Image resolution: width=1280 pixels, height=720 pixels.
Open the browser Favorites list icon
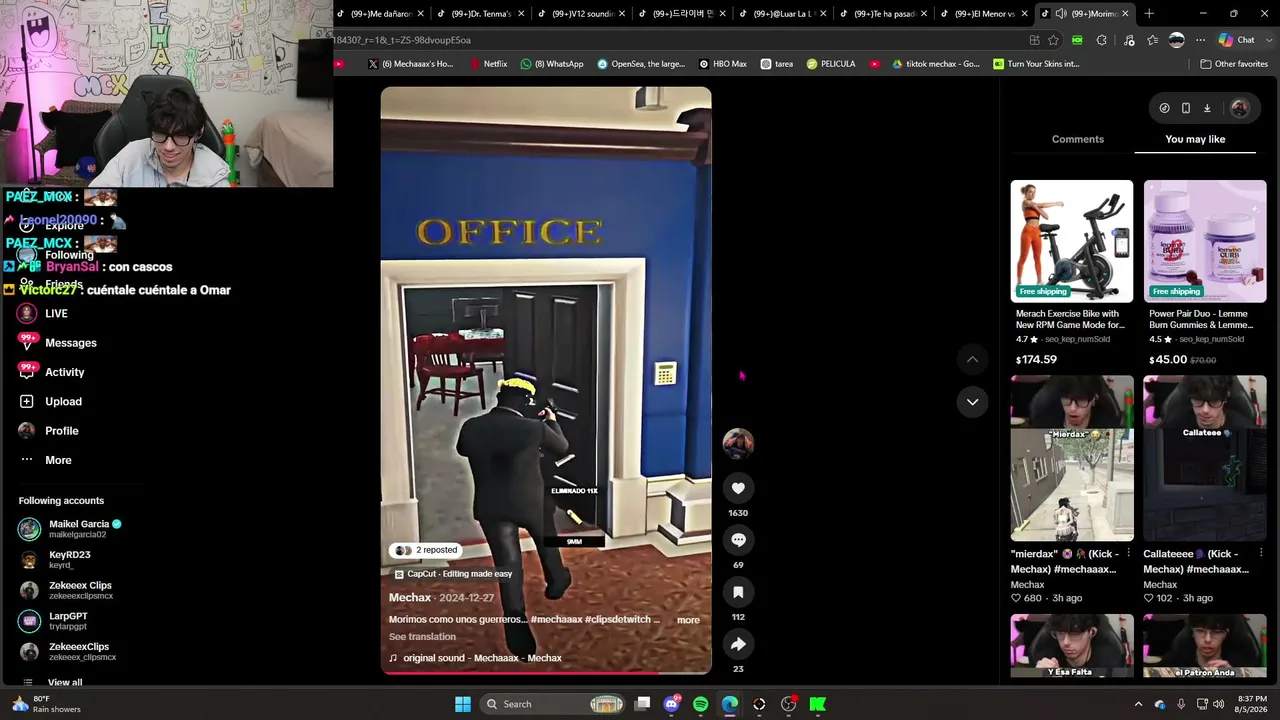click(1153, 40)
